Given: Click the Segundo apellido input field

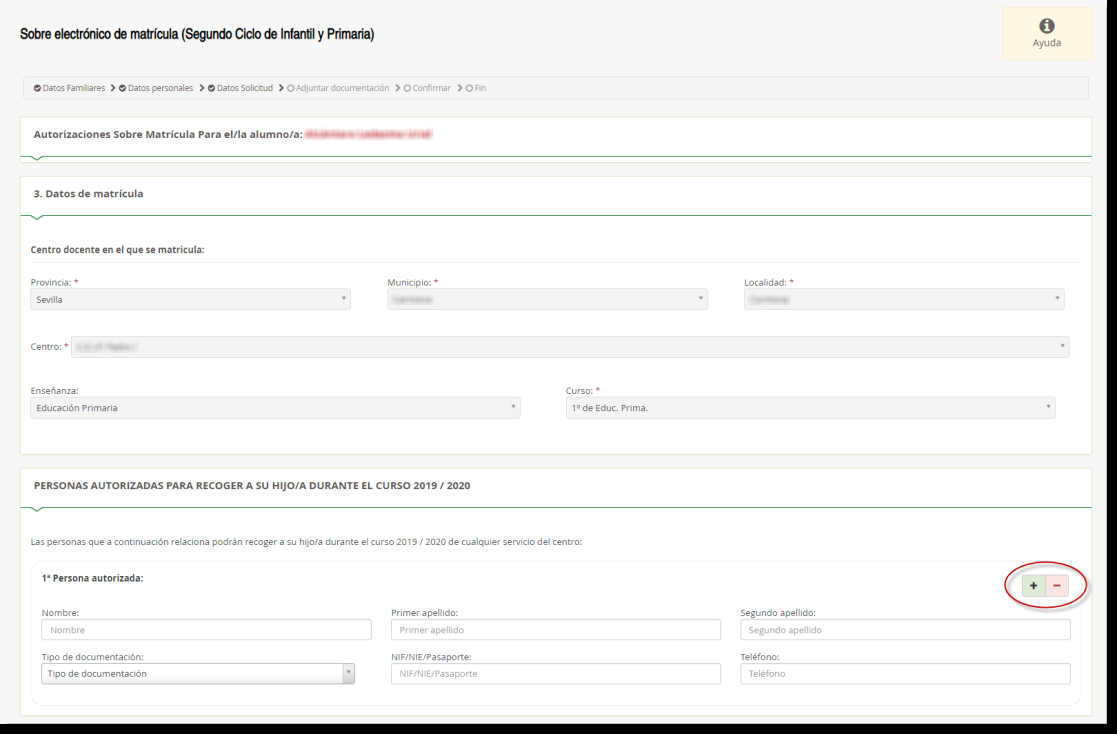Looking at the screenshot, I should pos(905,630).
